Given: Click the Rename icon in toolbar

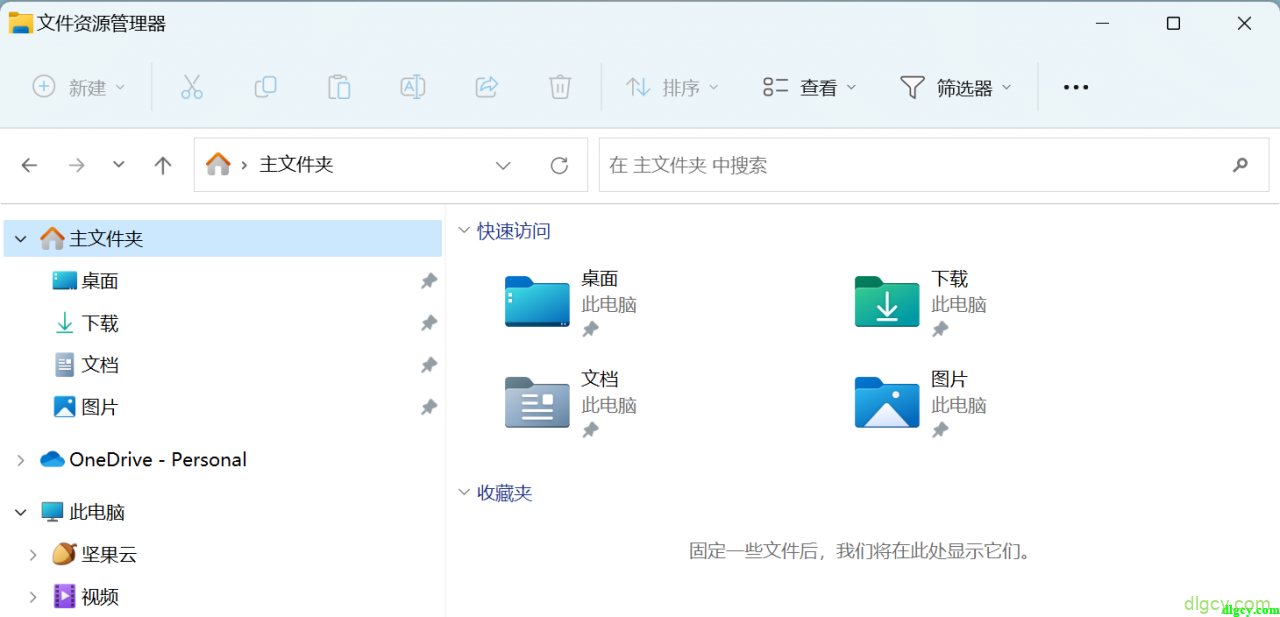Looking at the screenshot, I should (x=413, y=87).
